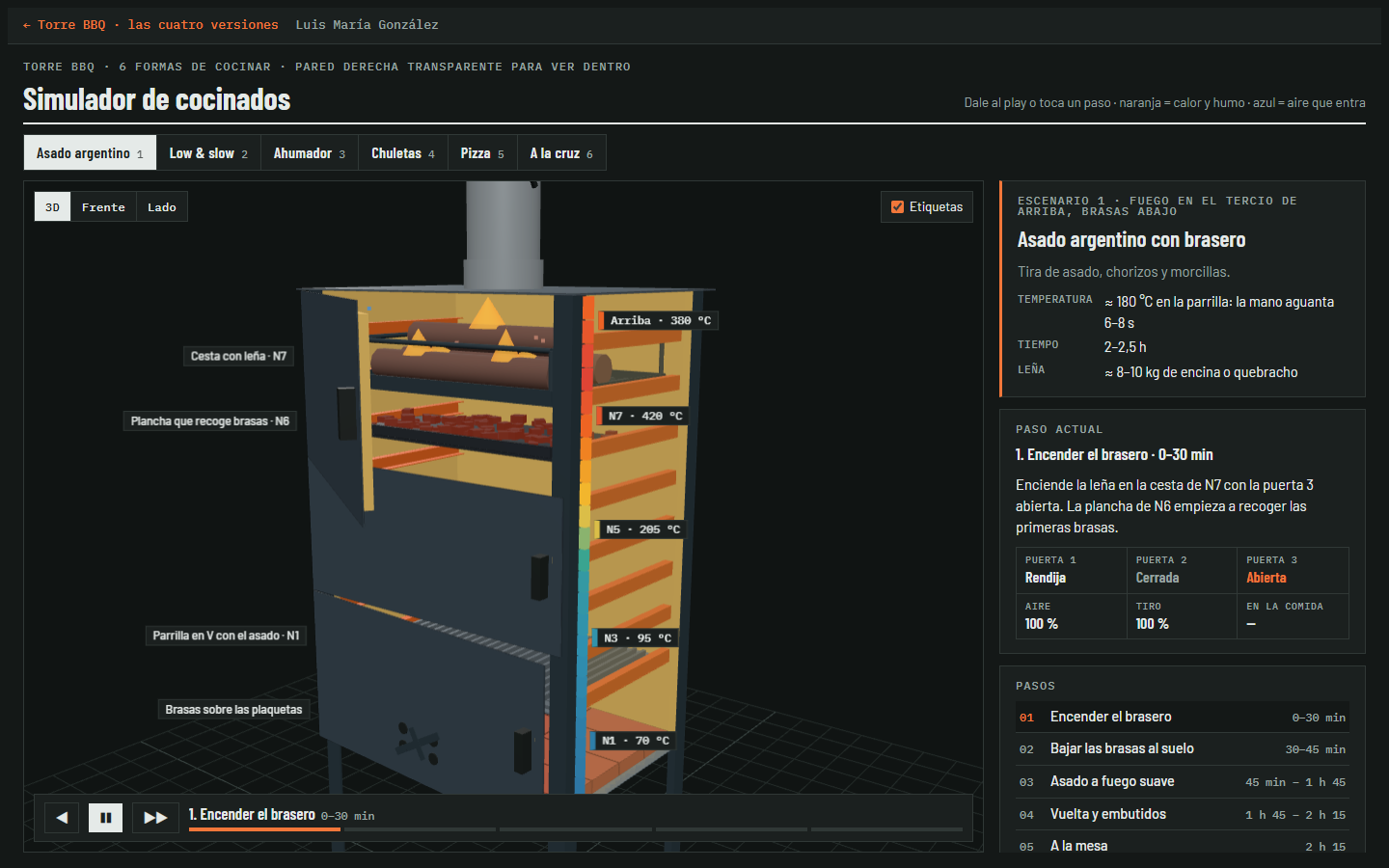Click the orange first segment of the progress bar
This screenshot has height=868, width=1389.
coord(264,829)
